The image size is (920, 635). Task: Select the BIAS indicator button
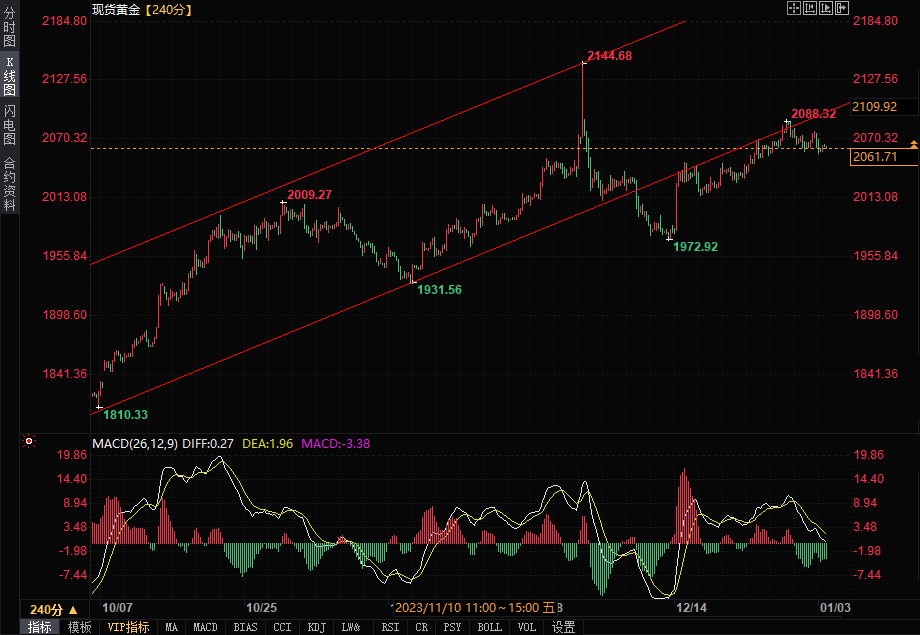coord(245,627)
